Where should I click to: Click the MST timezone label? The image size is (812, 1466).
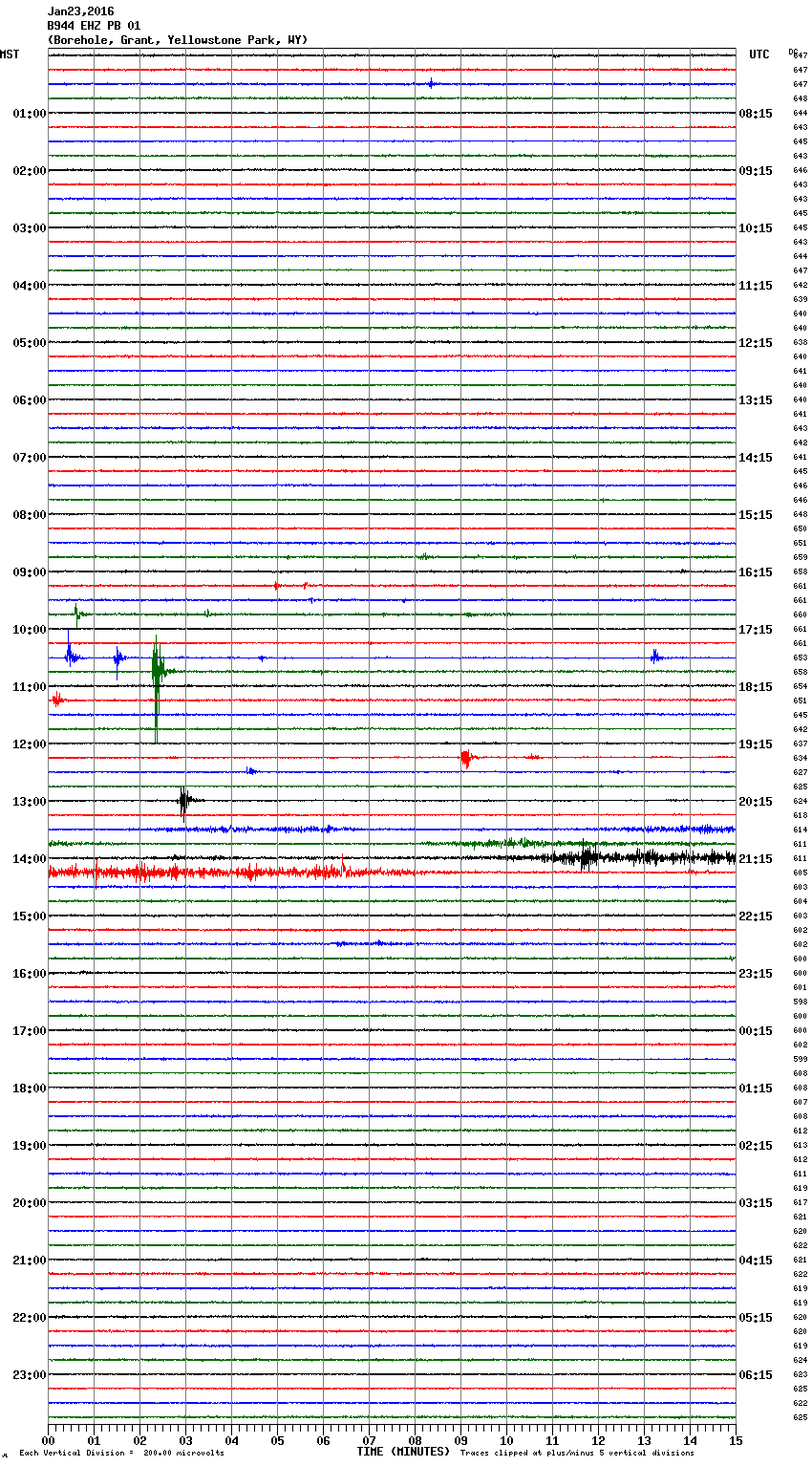(10, 54)
